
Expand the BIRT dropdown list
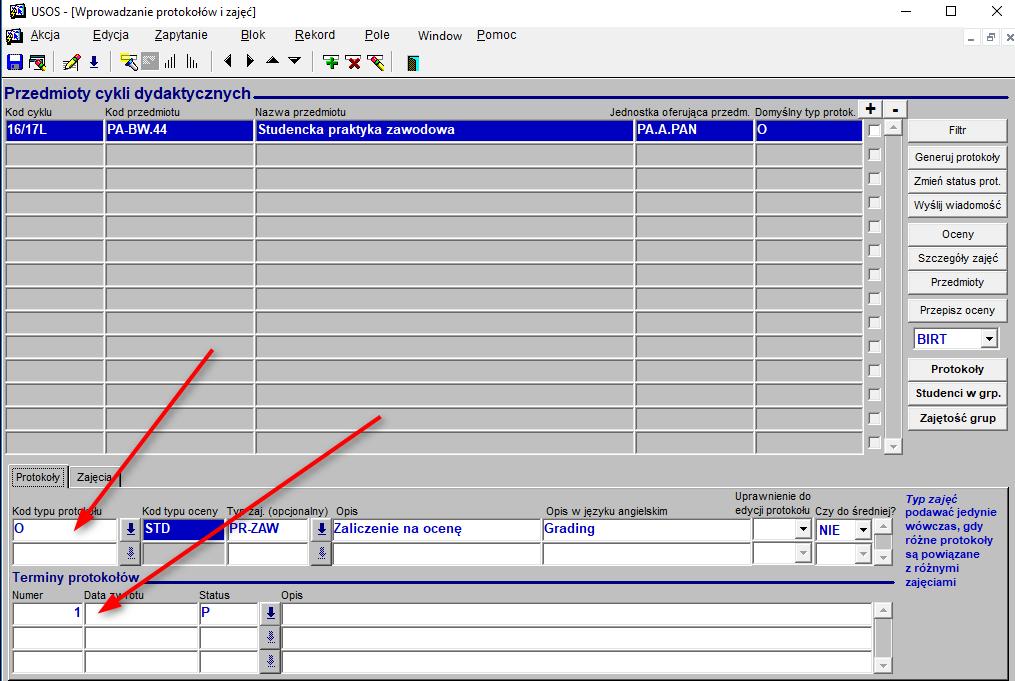point(988,339)
